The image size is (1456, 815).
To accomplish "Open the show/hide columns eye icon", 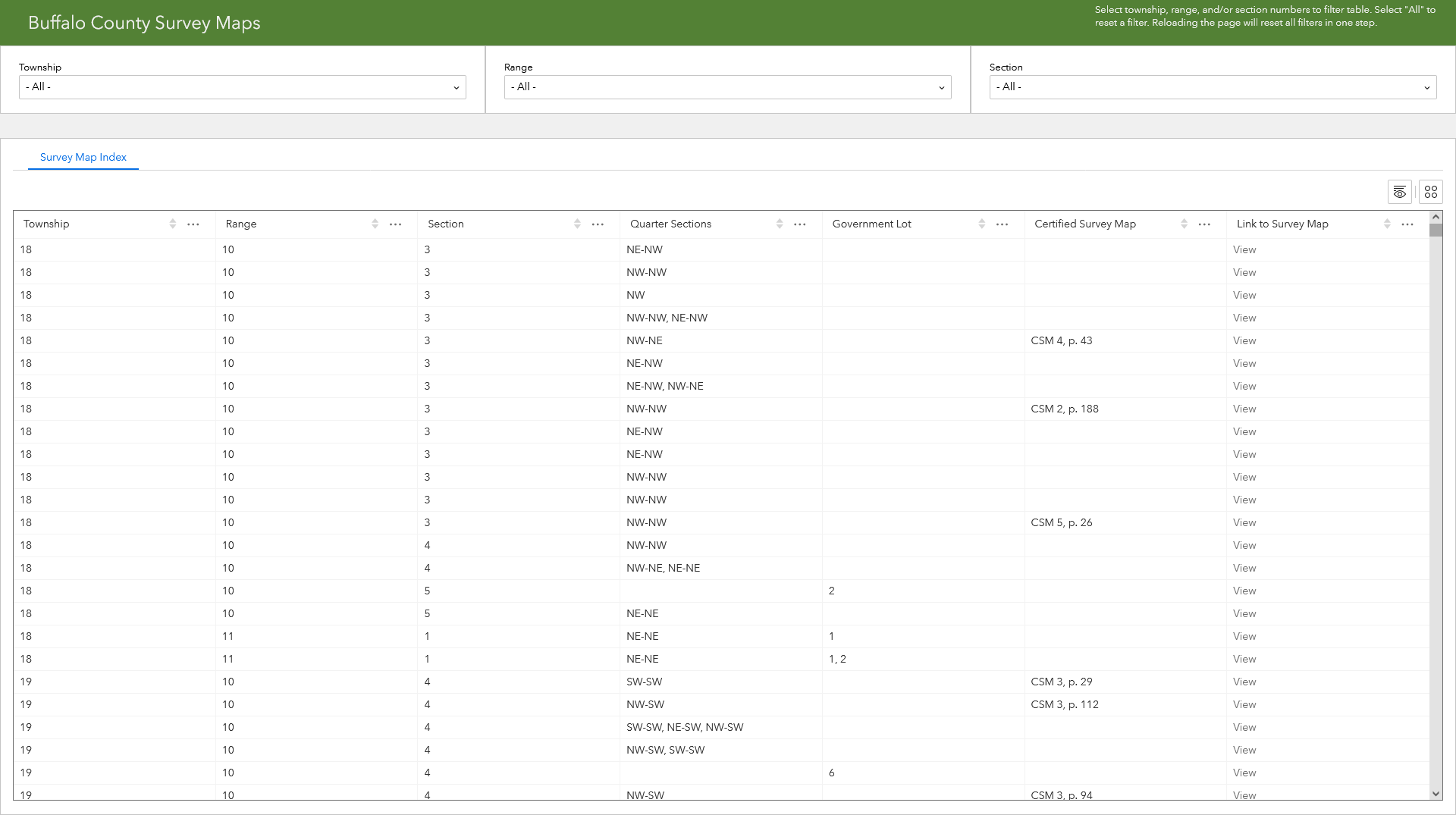I will (x=1399, y=192).
